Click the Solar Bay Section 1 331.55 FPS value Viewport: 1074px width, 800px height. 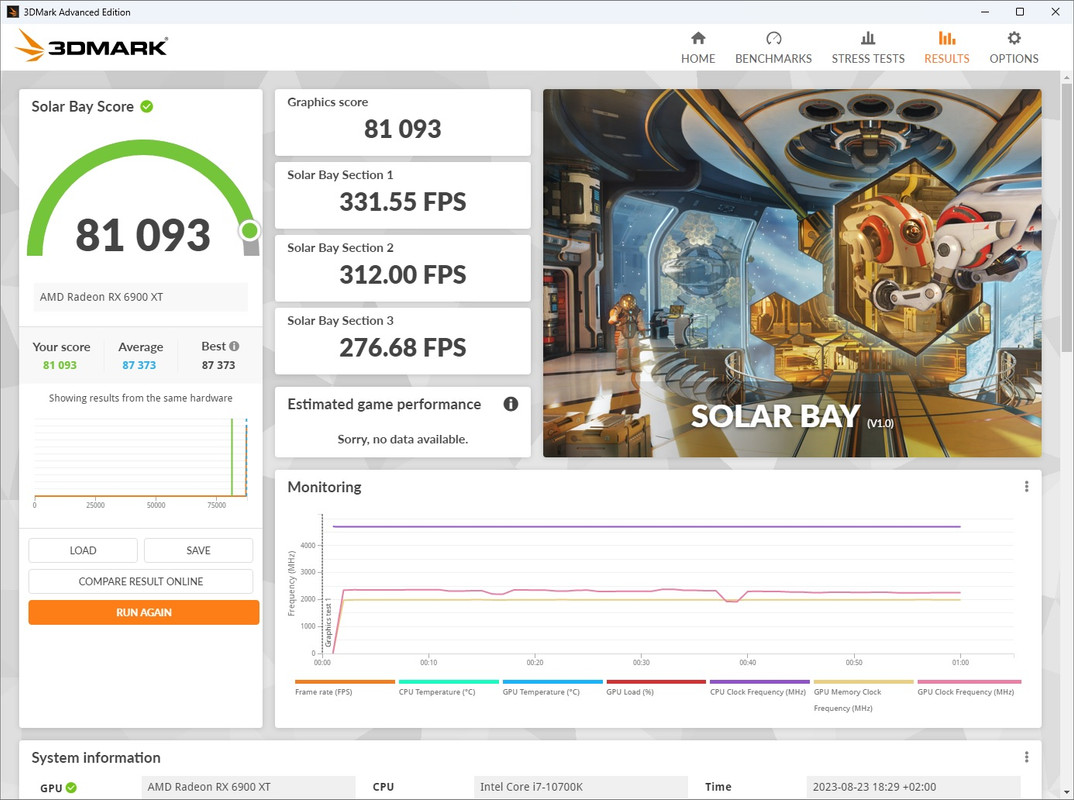pyautogui.click(x=403, y=202)
